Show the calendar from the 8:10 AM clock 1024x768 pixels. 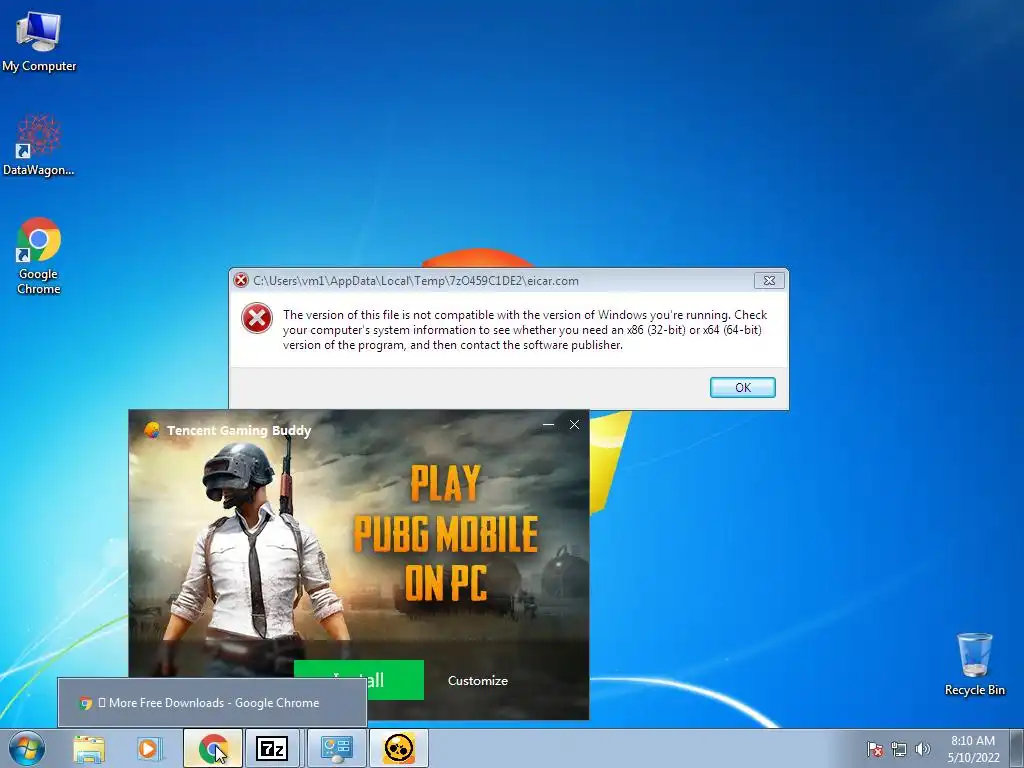click(973, 749)
